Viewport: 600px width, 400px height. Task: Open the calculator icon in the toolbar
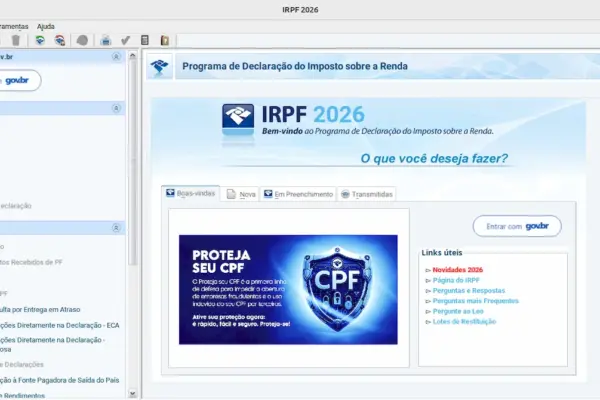click(x=145, y=40)
